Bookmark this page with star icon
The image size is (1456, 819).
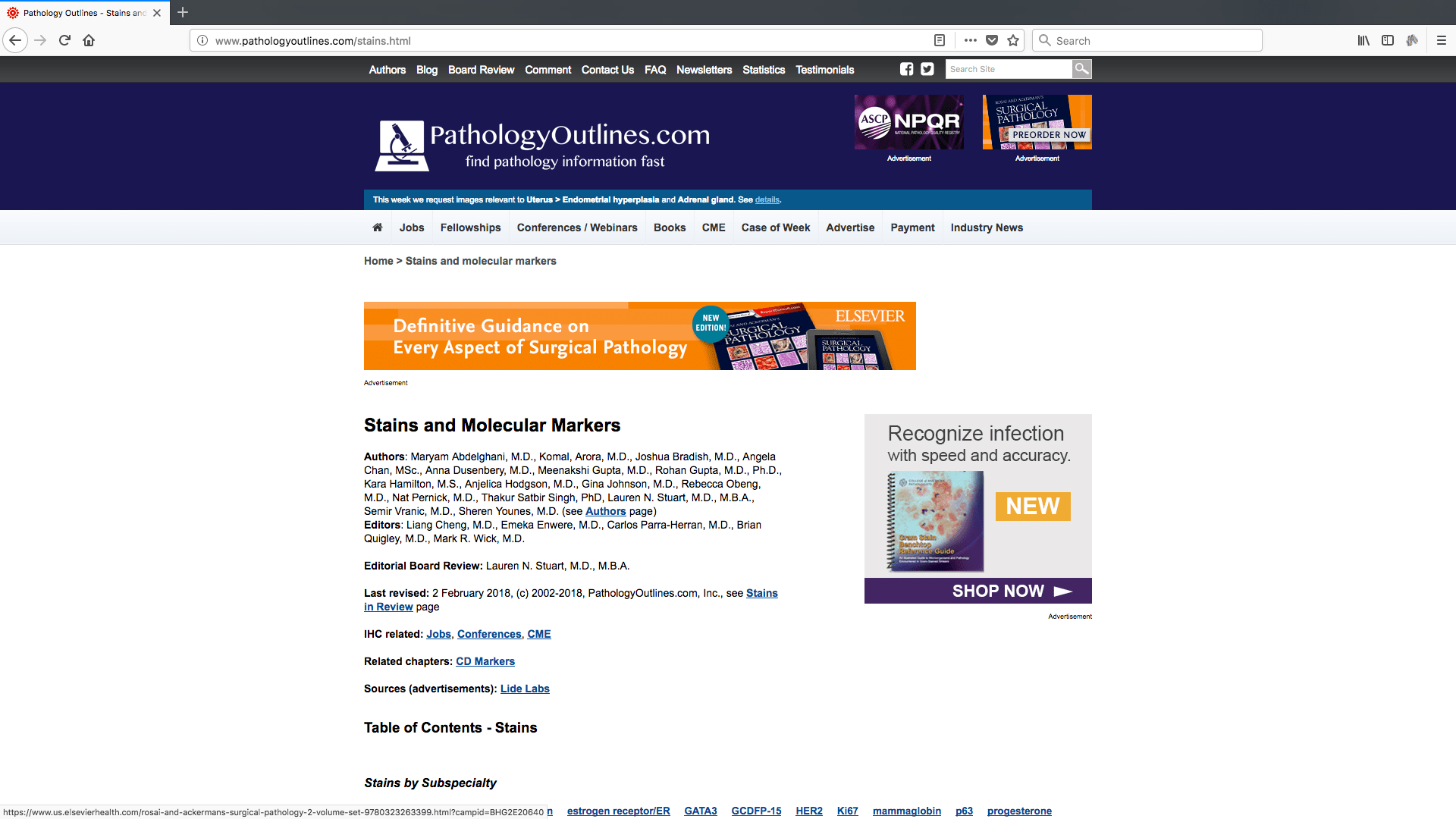[x=1013, y=41]
